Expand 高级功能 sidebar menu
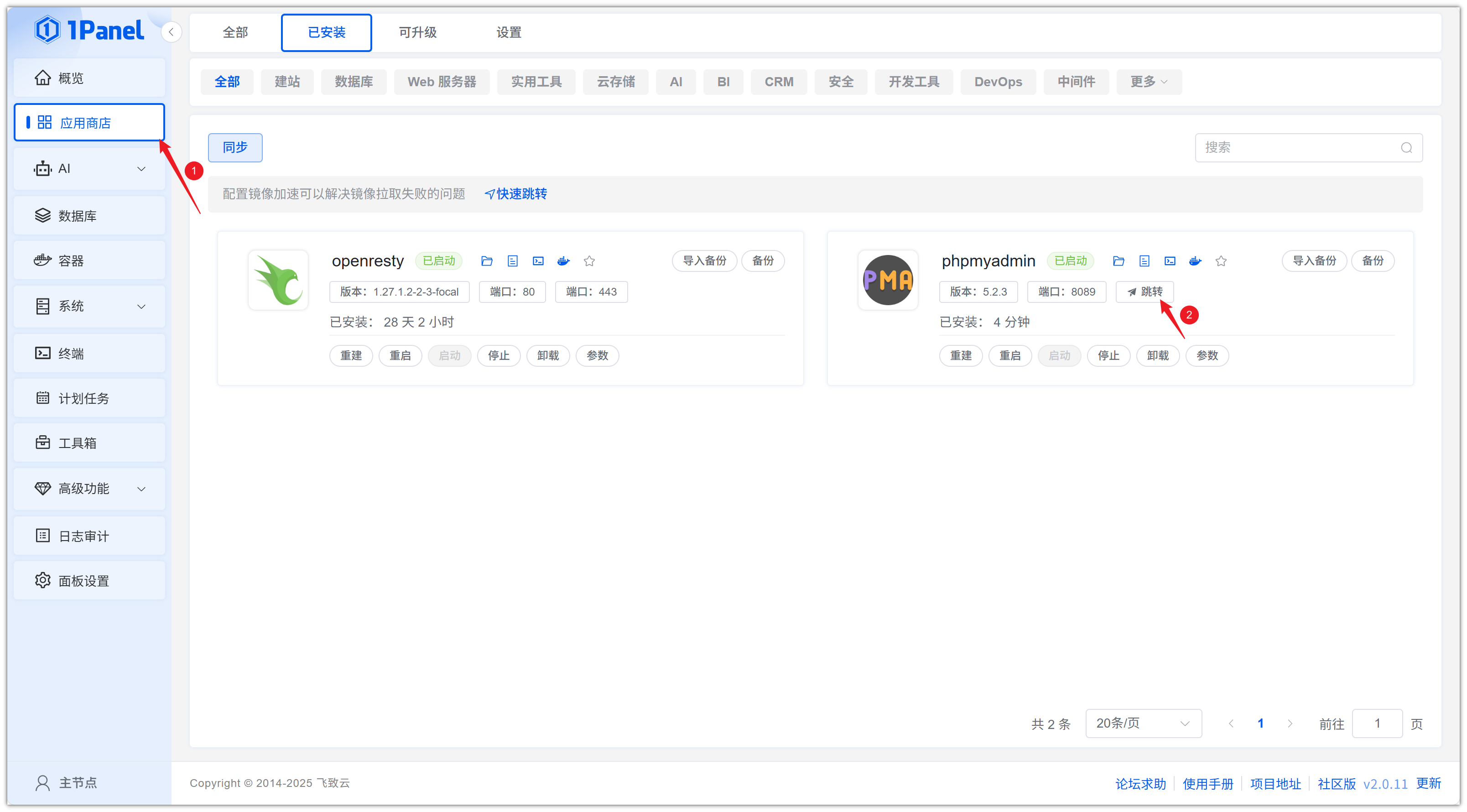The width and height of the screenshot is (1467, 812). (89, 489)
